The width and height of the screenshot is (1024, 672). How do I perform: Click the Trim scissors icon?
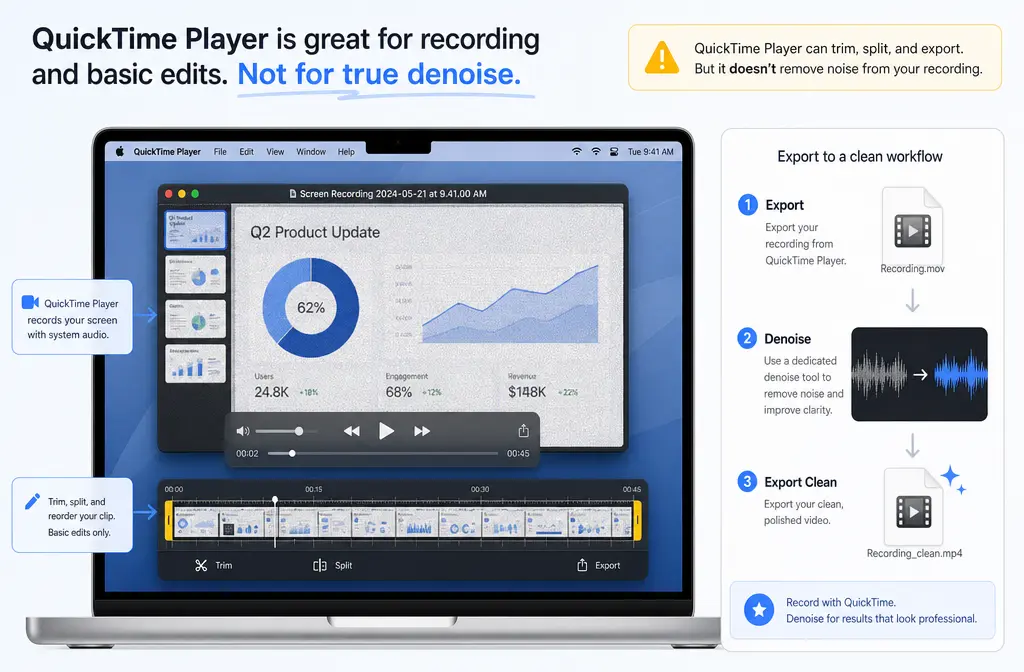pyautogui.click(x=201, y=566)
